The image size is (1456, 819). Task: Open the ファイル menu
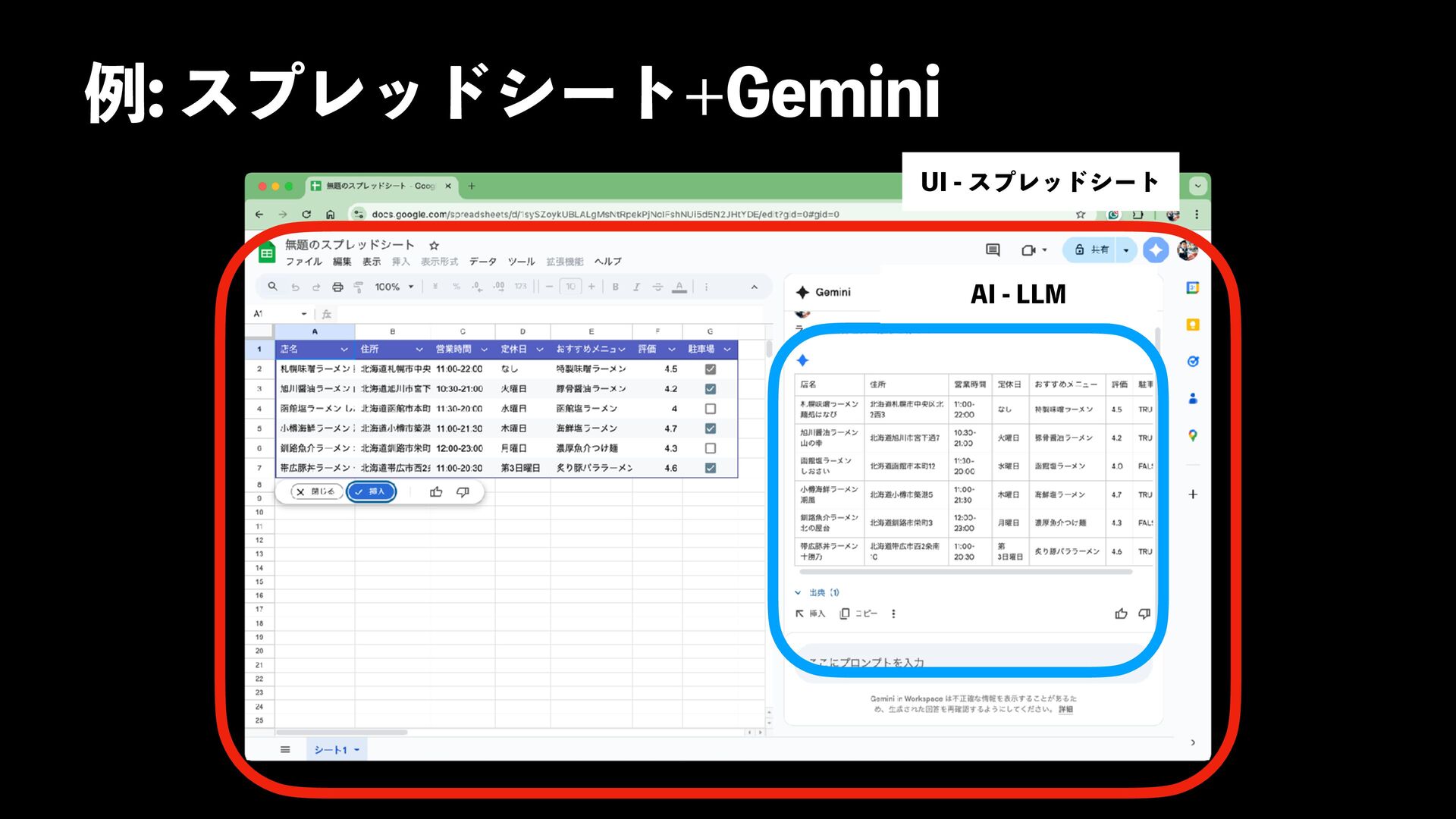click(x=303, y=262)
